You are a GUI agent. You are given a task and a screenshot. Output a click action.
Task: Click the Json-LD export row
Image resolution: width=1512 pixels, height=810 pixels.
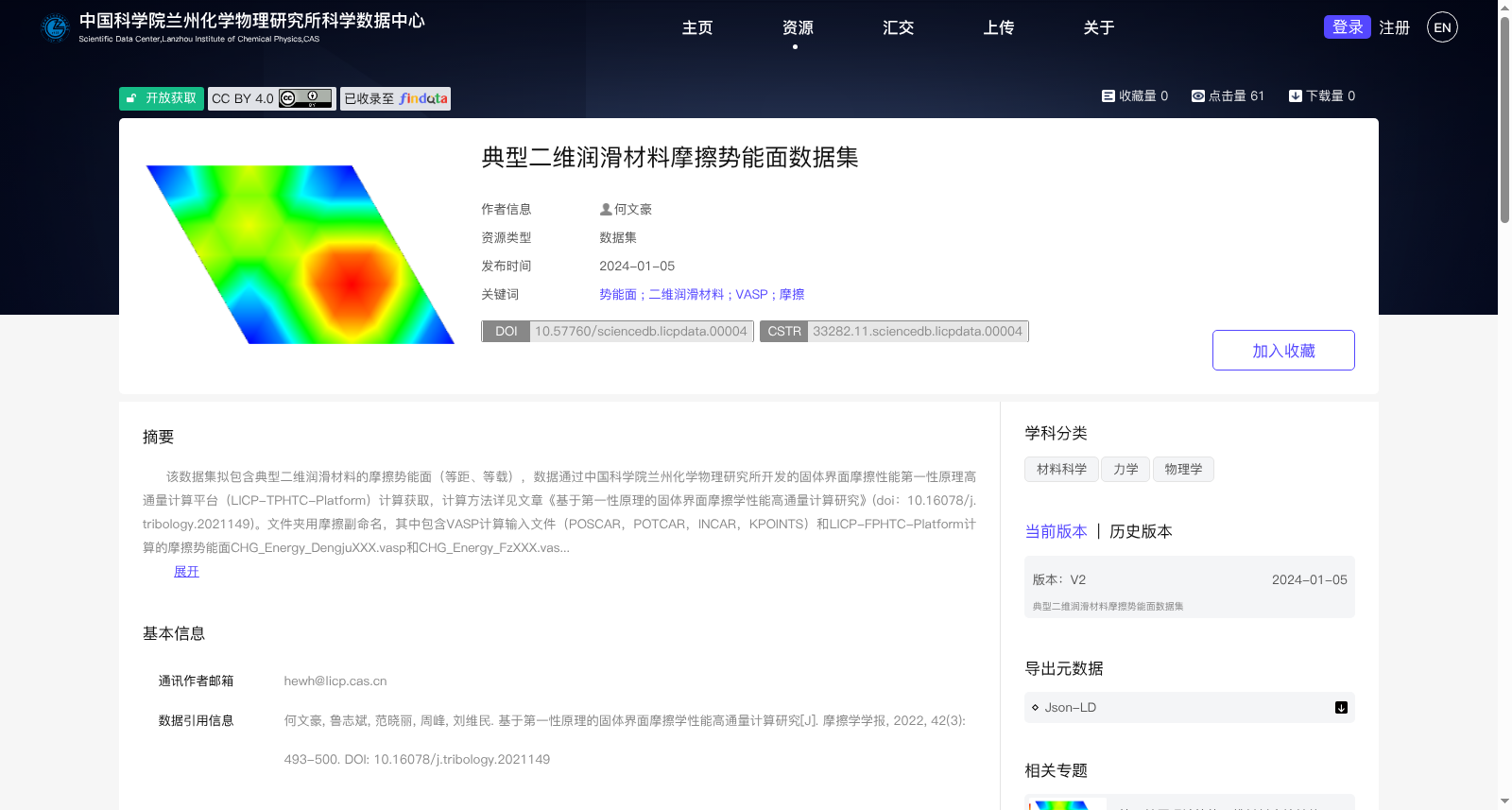tap(1189, 707)
